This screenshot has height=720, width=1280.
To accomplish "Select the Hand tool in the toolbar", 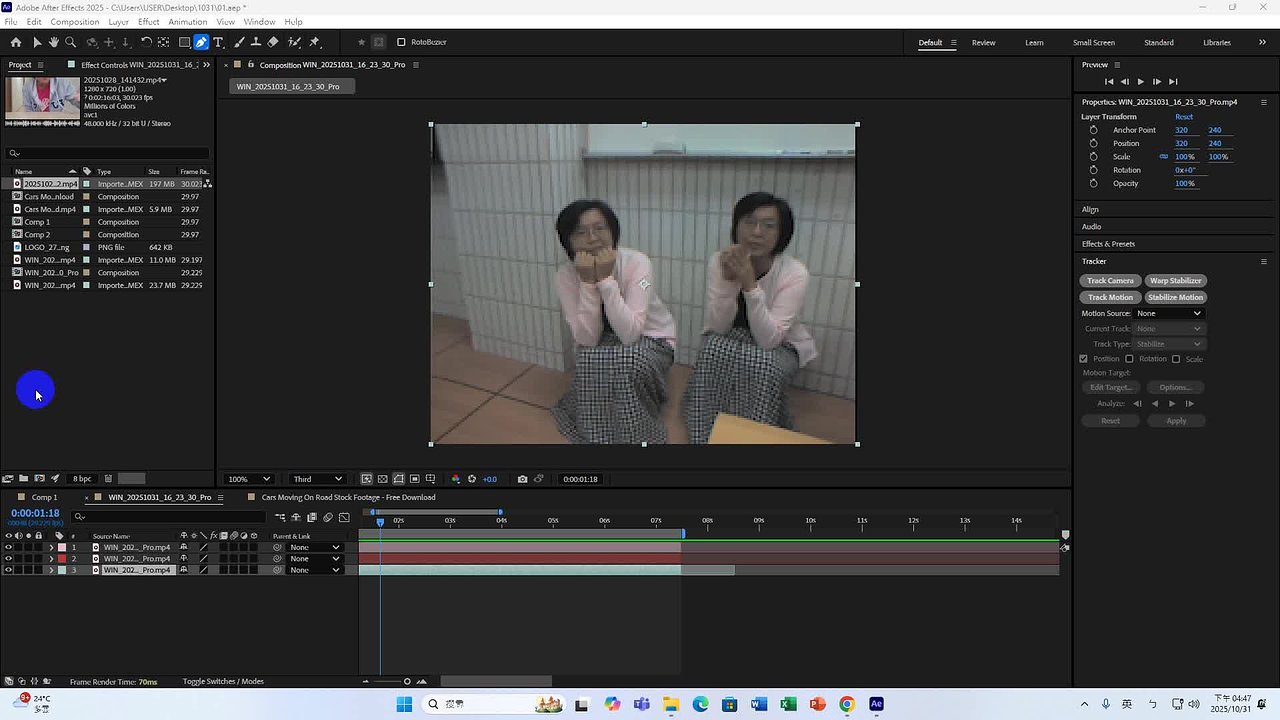I will (53, 42).
